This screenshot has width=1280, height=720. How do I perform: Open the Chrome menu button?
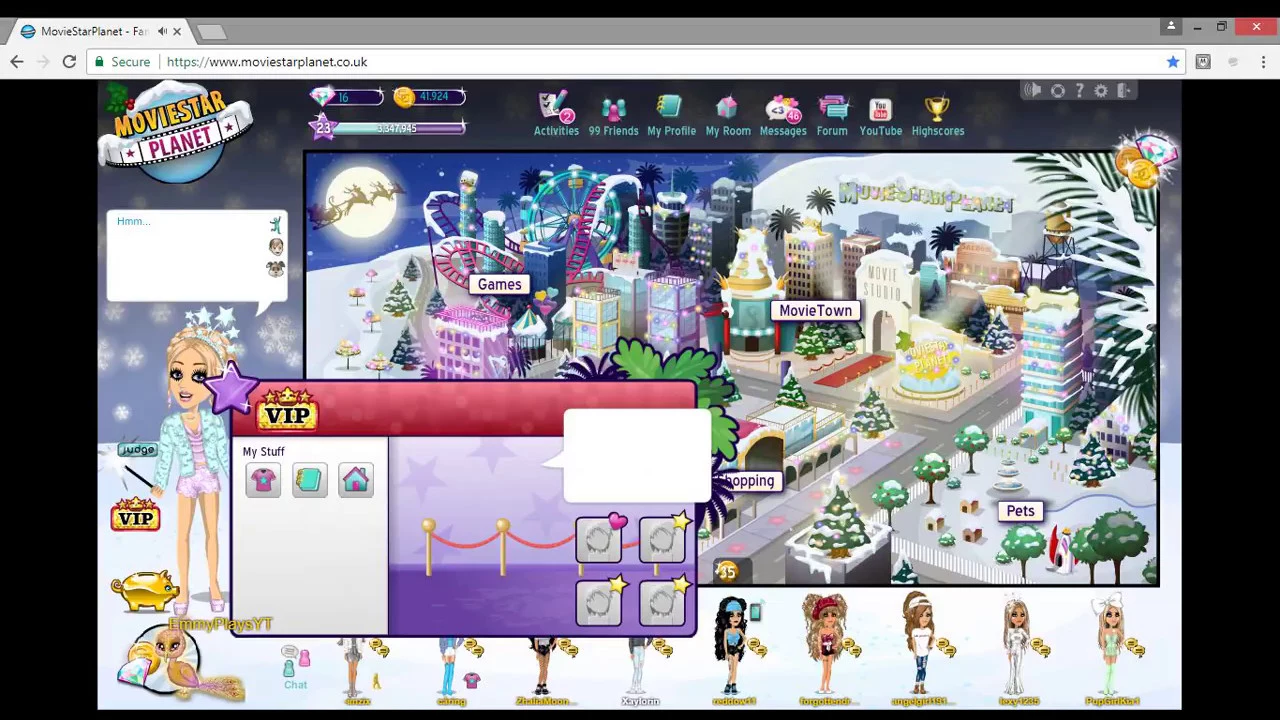point(1263,62)
